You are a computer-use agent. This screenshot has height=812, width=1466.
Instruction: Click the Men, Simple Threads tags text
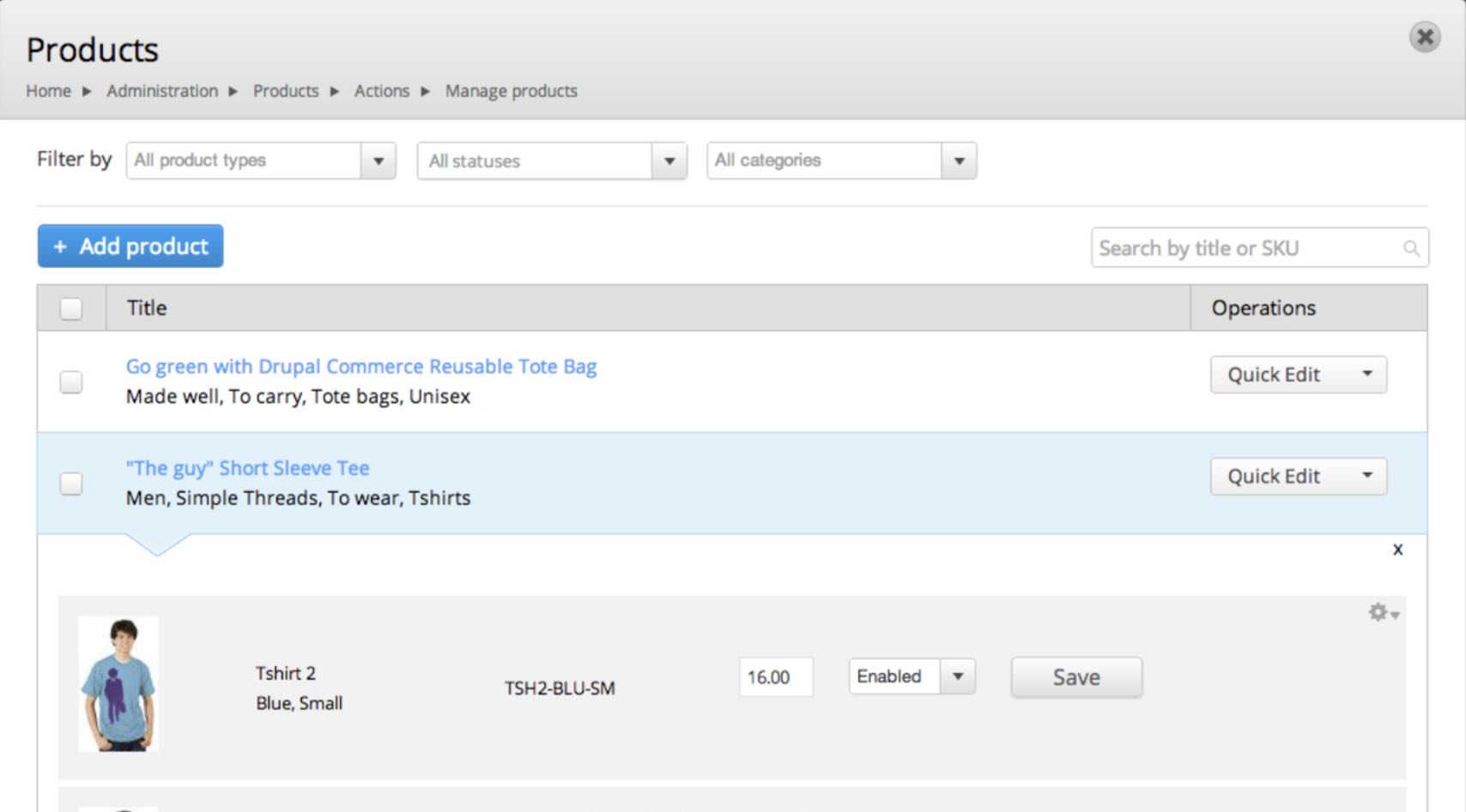pos(299,498)
